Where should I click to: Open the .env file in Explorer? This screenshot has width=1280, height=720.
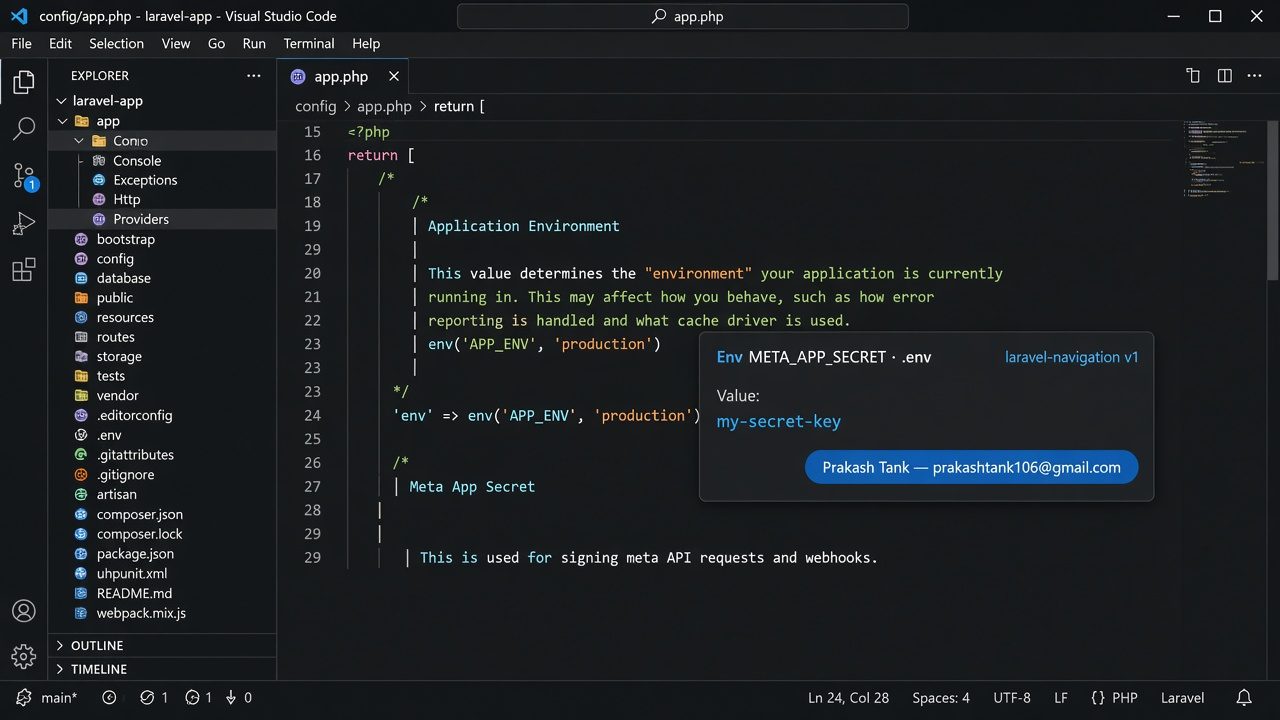click(x=109, y=435)
